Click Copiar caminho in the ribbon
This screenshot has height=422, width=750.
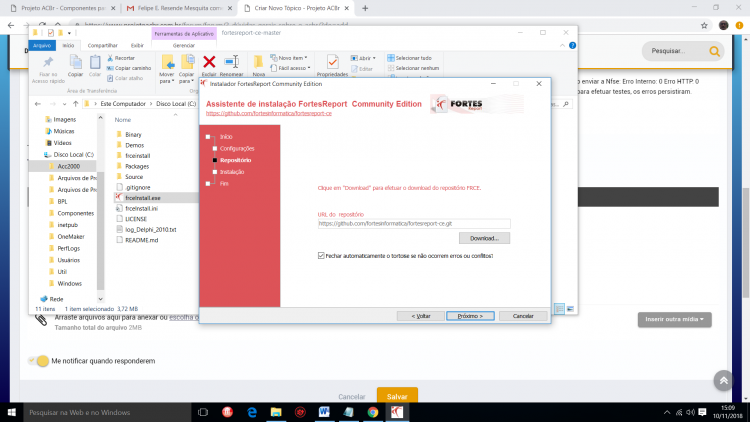pyautogui.click(x=129, y=68)
